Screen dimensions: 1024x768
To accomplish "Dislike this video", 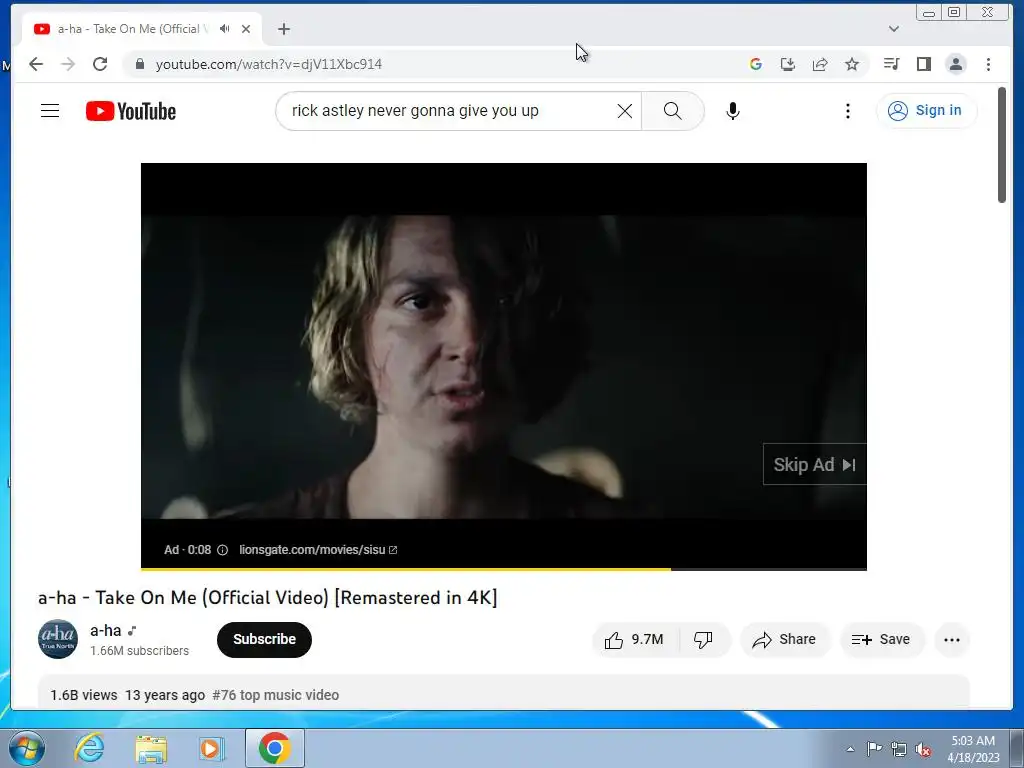I will point(703,639).
